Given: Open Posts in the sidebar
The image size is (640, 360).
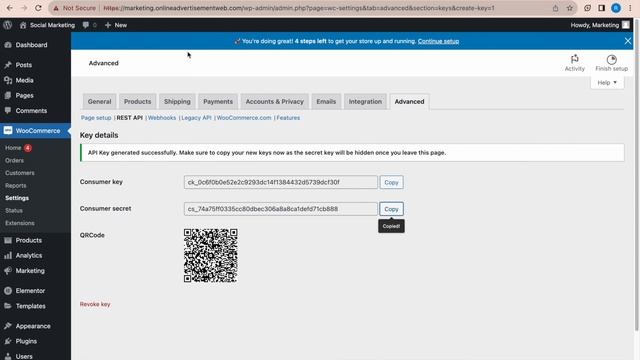Looking at the screenshot, I should point(24,65).
